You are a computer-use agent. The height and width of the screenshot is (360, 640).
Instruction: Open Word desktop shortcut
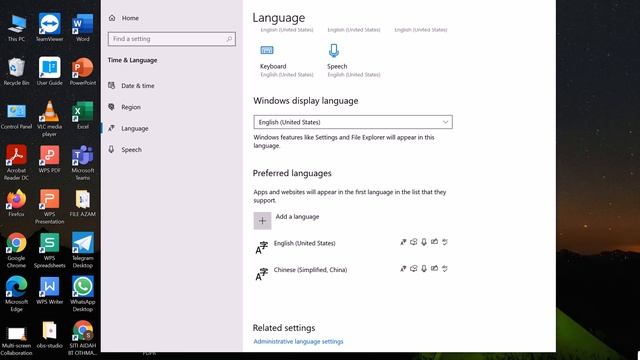82,28
